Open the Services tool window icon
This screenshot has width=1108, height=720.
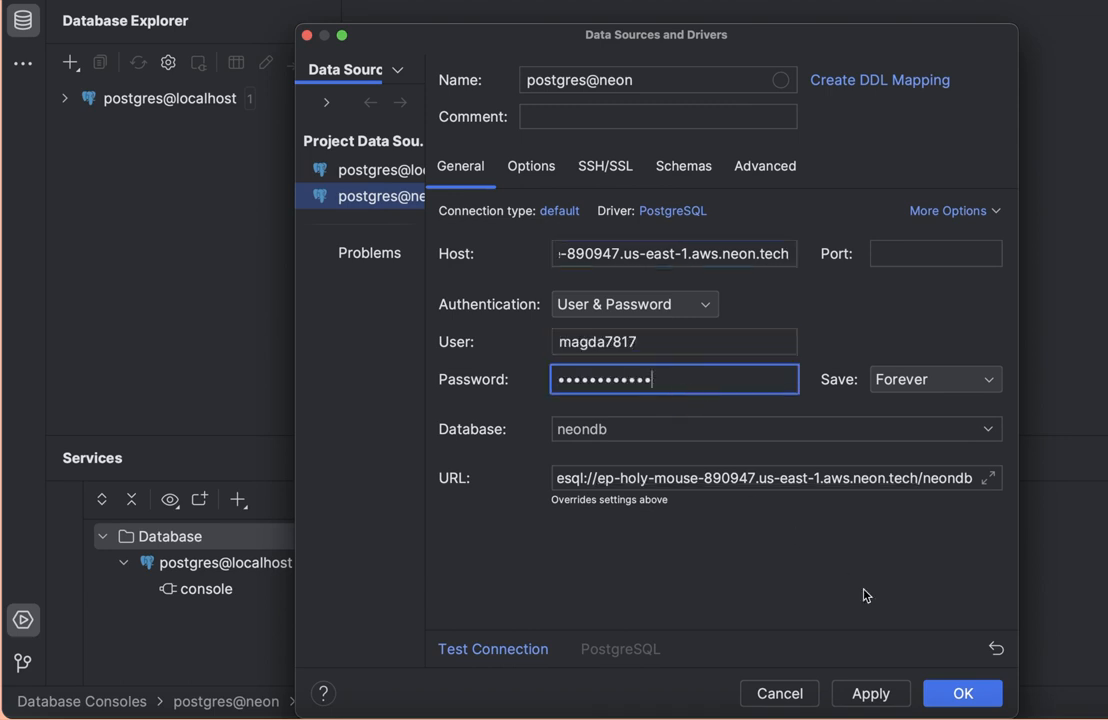click(x=23, y=620)
